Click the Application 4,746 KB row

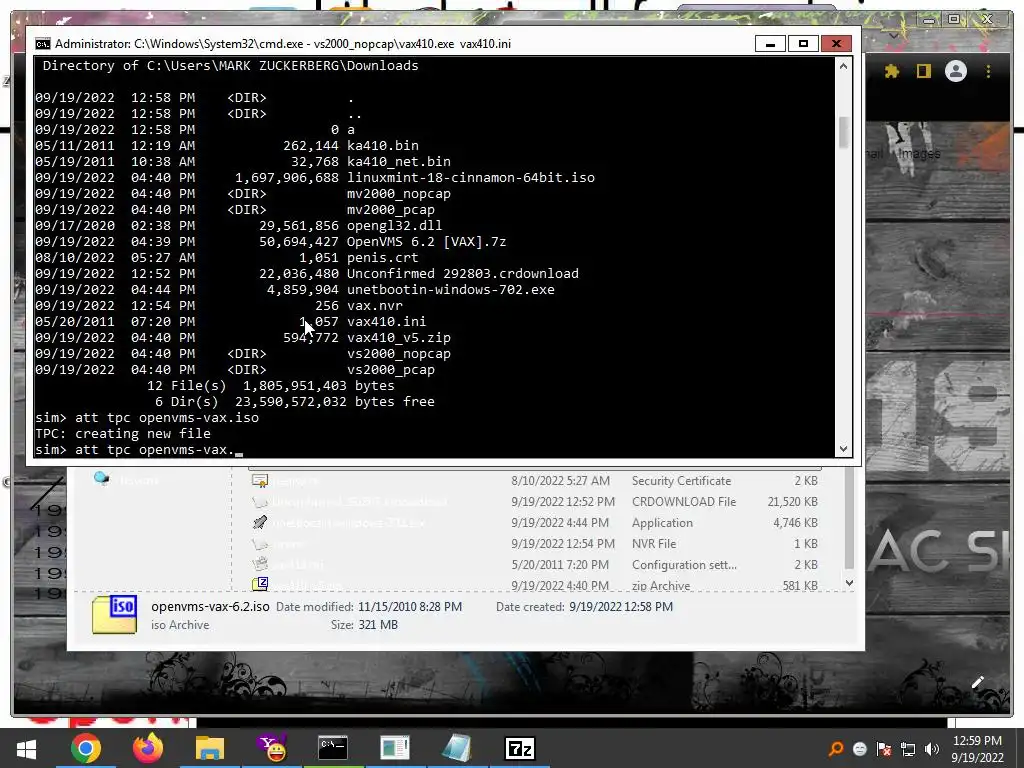point(535,522)
